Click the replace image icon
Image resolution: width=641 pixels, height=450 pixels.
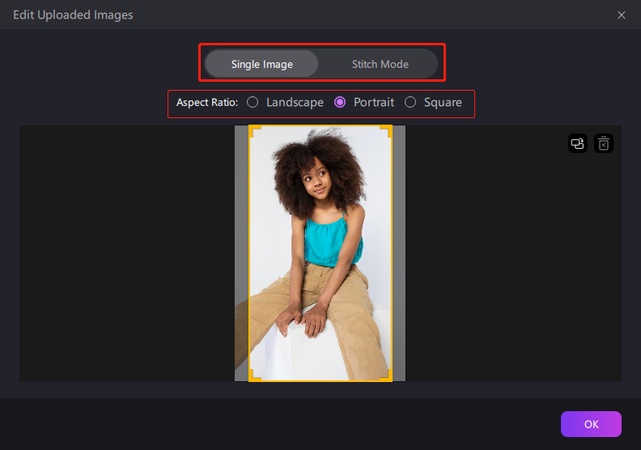577,144
